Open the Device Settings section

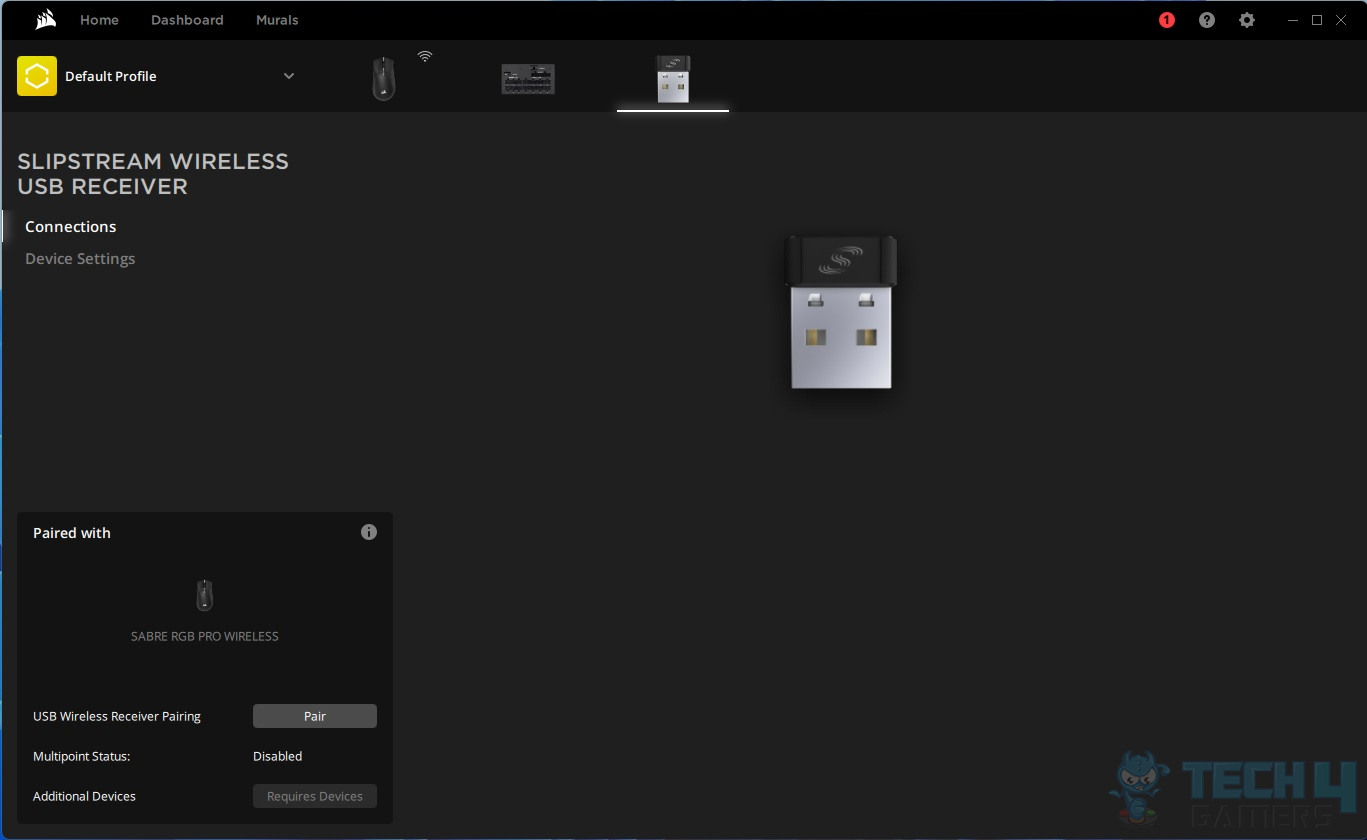click(80, 259)
